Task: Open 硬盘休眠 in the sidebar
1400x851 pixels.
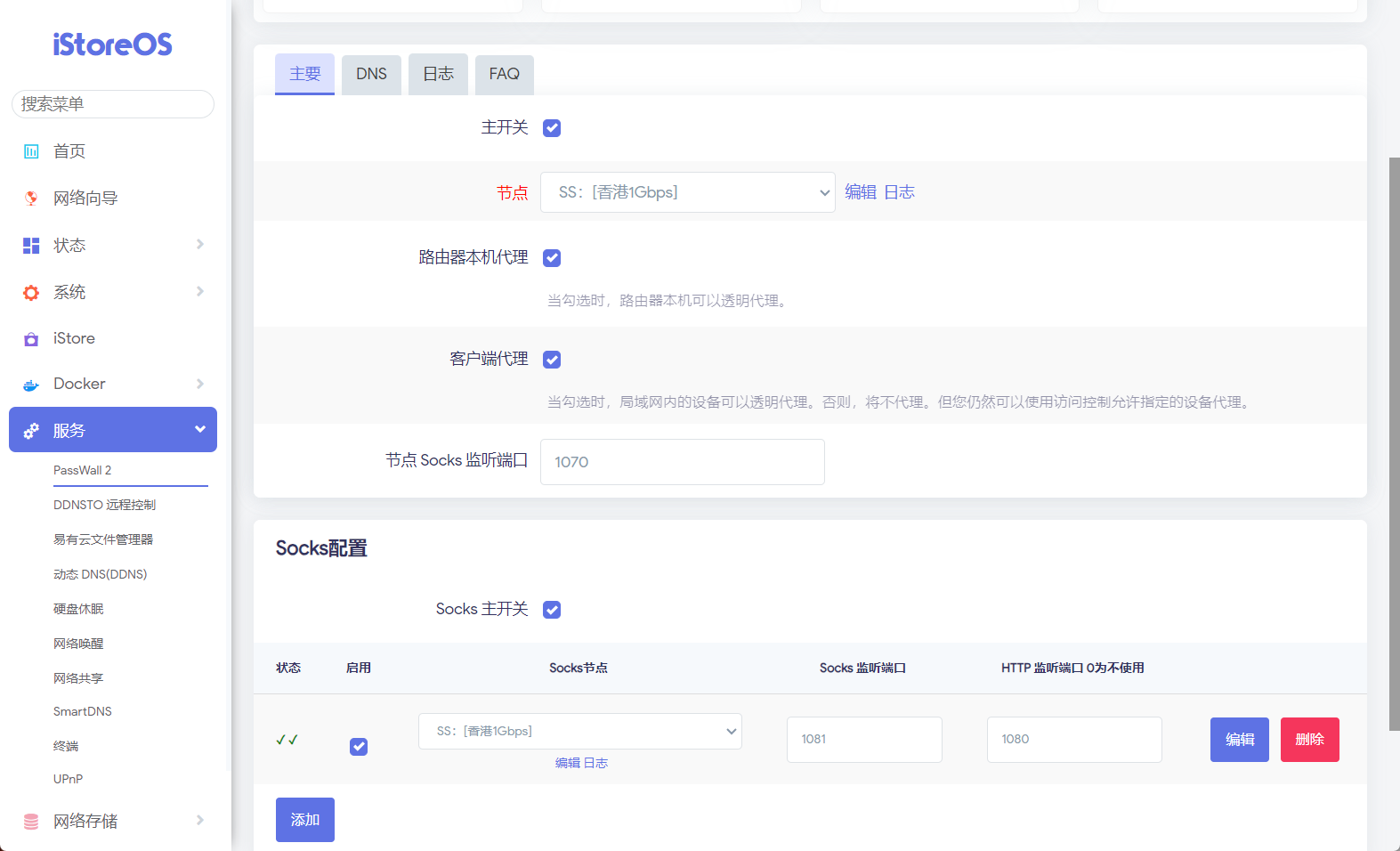Action: pos(78,609)
